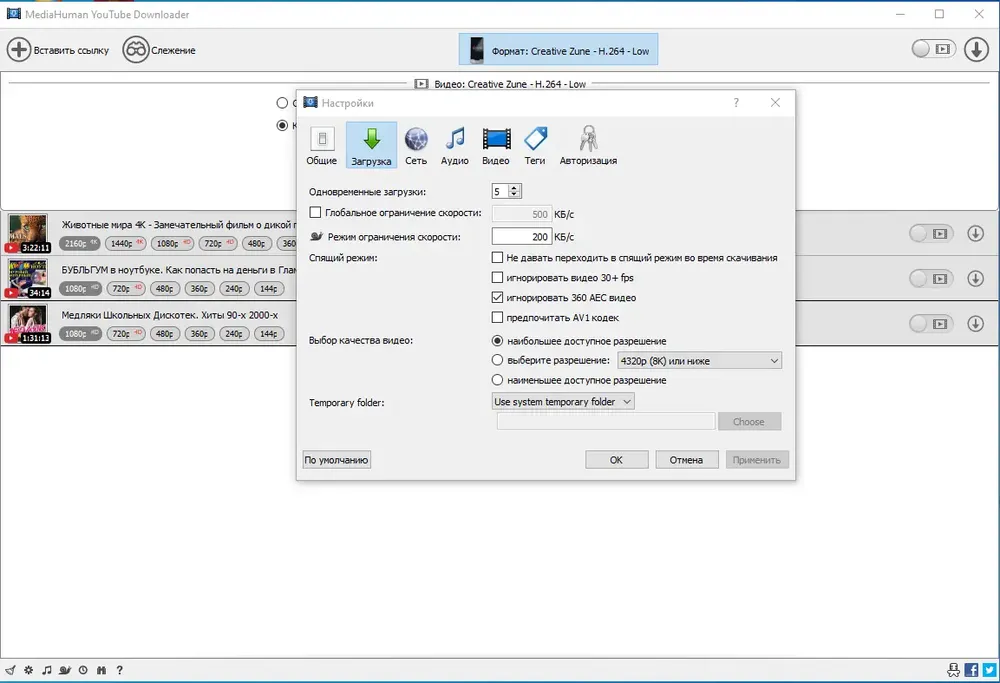Click the speed limit mode 200 КБ/с field

521,237
